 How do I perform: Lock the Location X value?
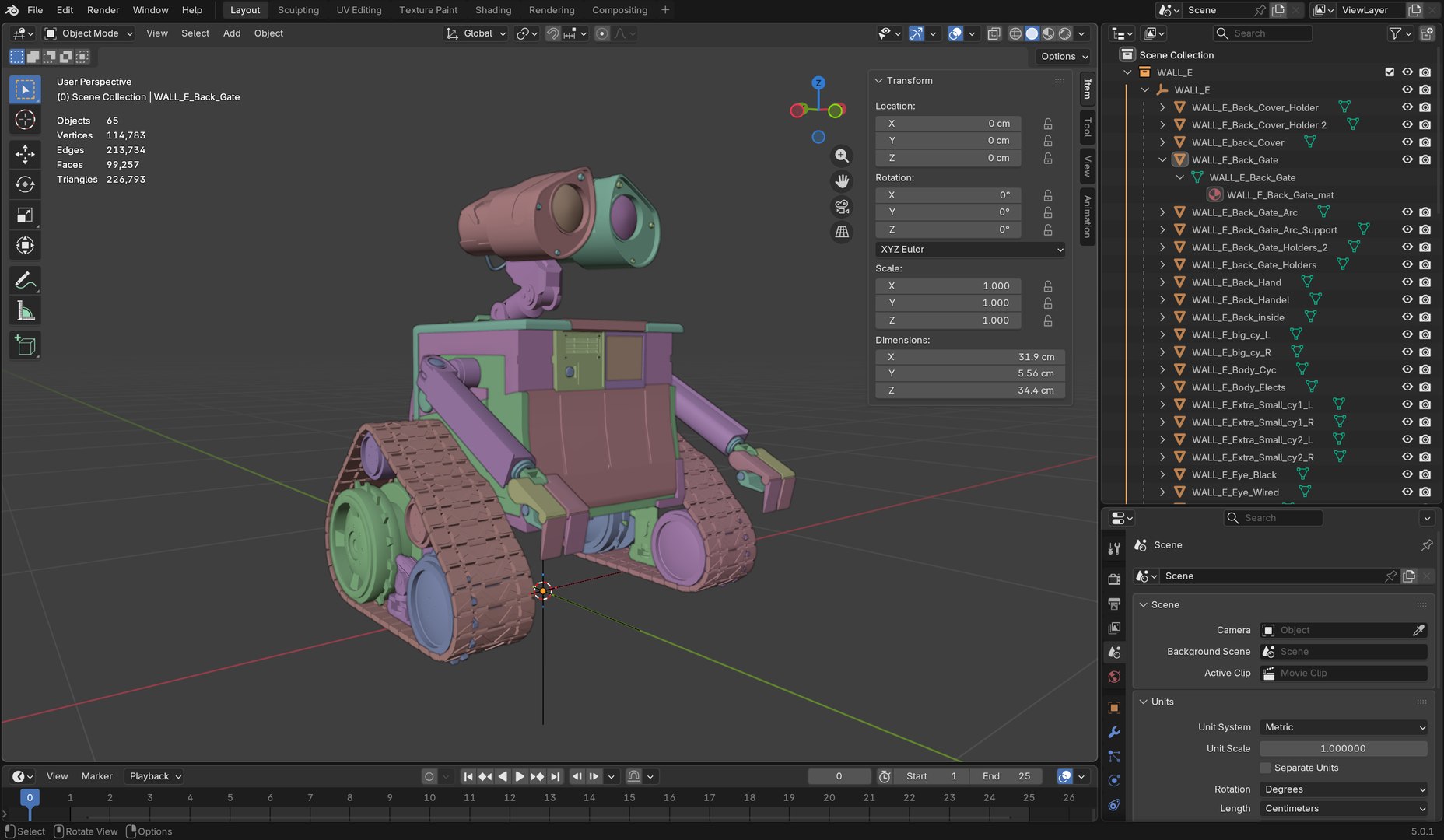coord(1048,124)
